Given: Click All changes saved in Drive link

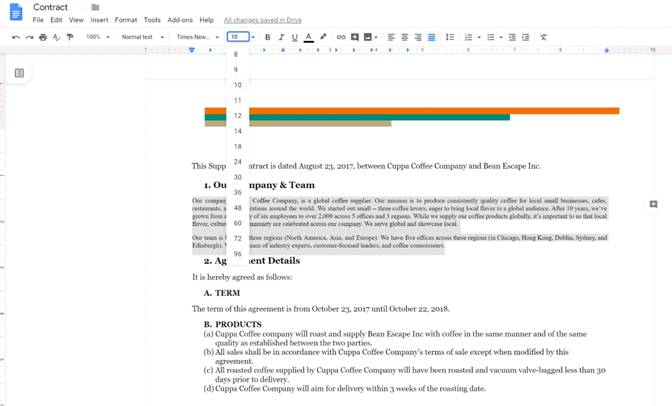Looking at the screenshot, I should coord(263,20).
